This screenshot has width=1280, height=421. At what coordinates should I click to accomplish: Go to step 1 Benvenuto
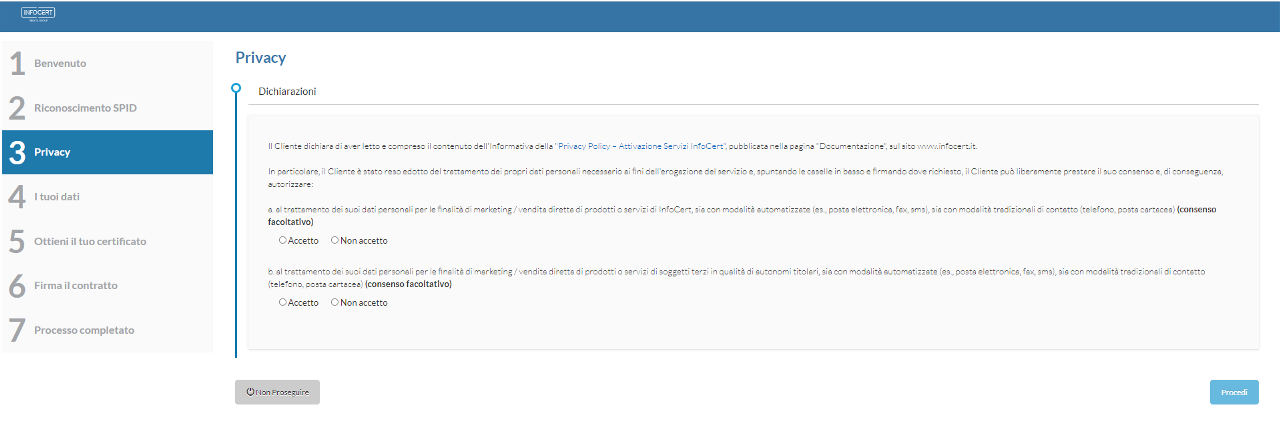click(x=60, y=64)
